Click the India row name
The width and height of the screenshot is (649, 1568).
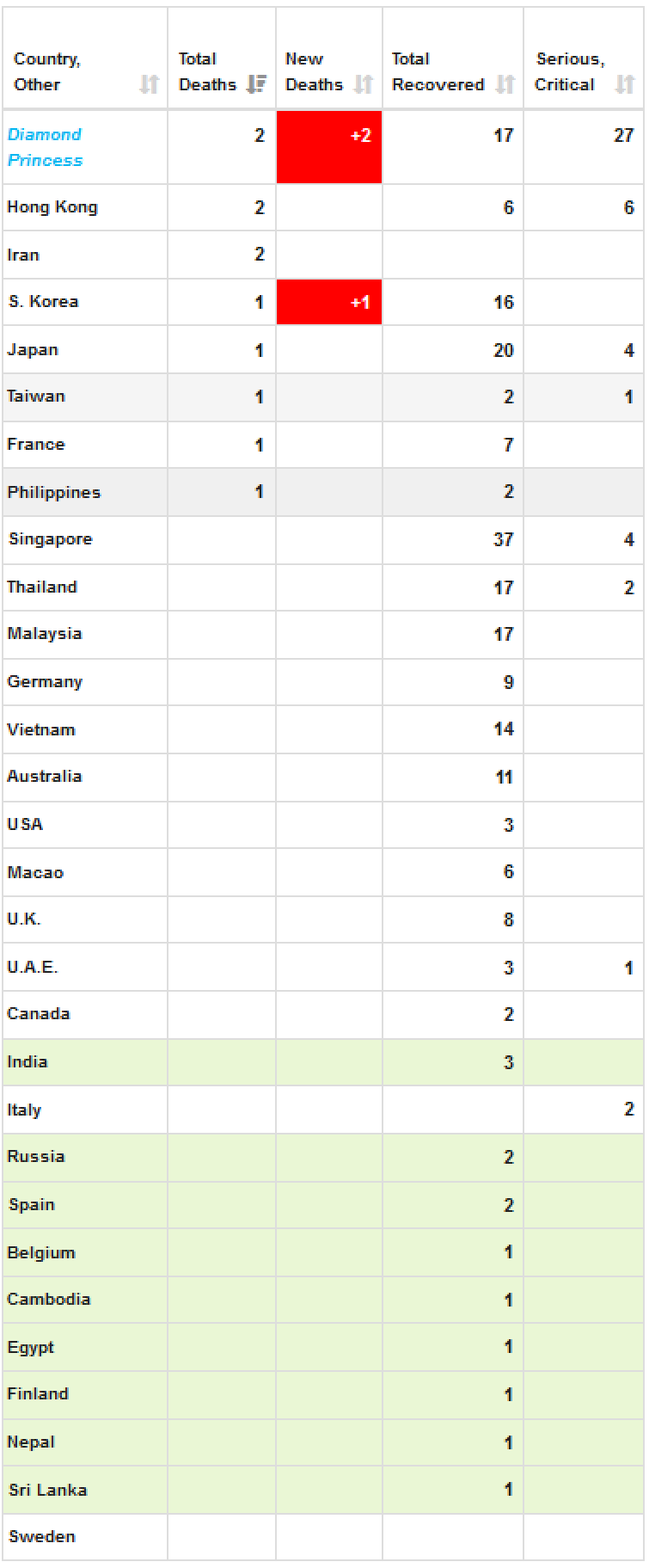[28, 1061]
